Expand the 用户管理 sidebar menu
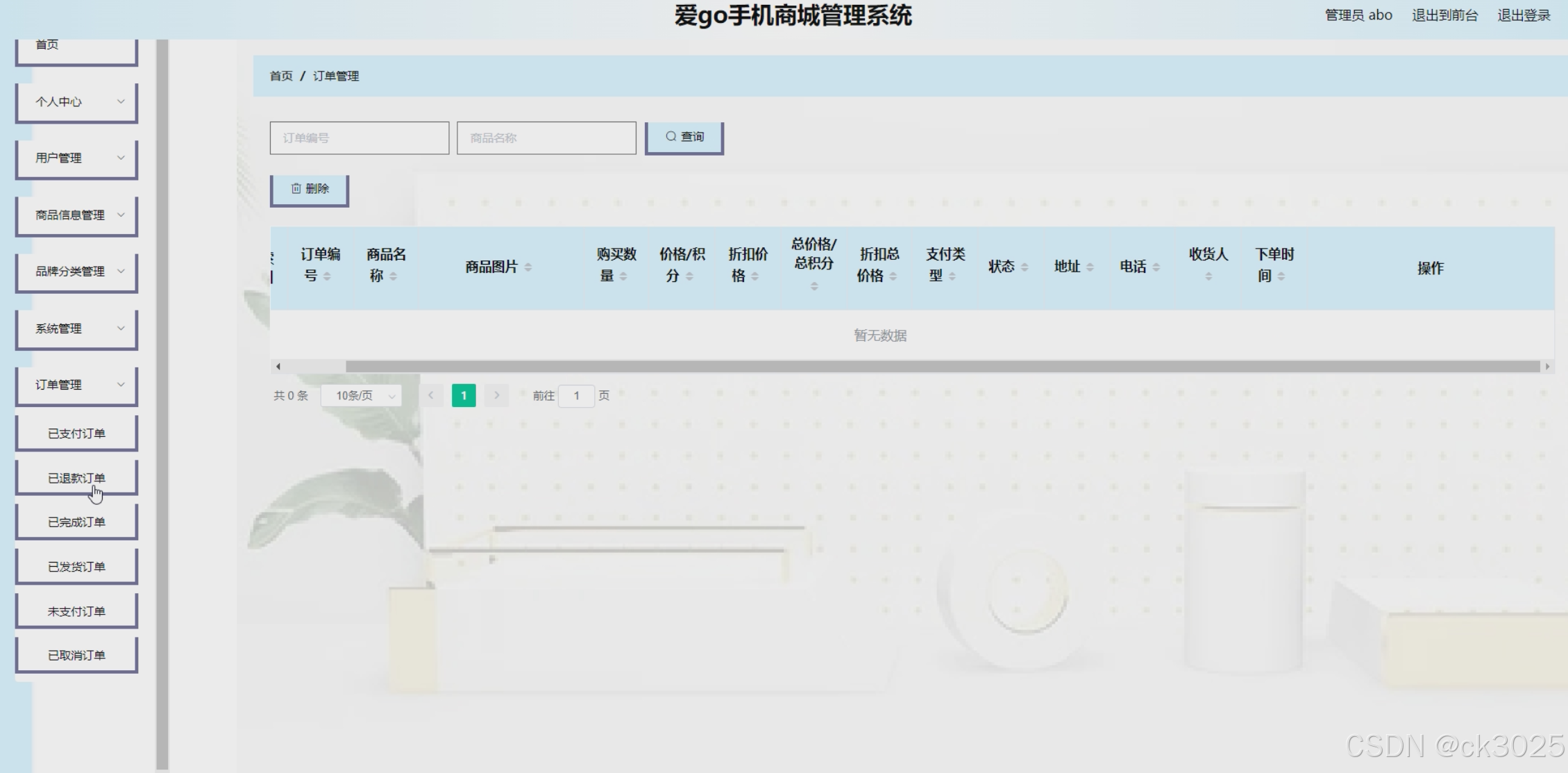 [x=76, y=158]
